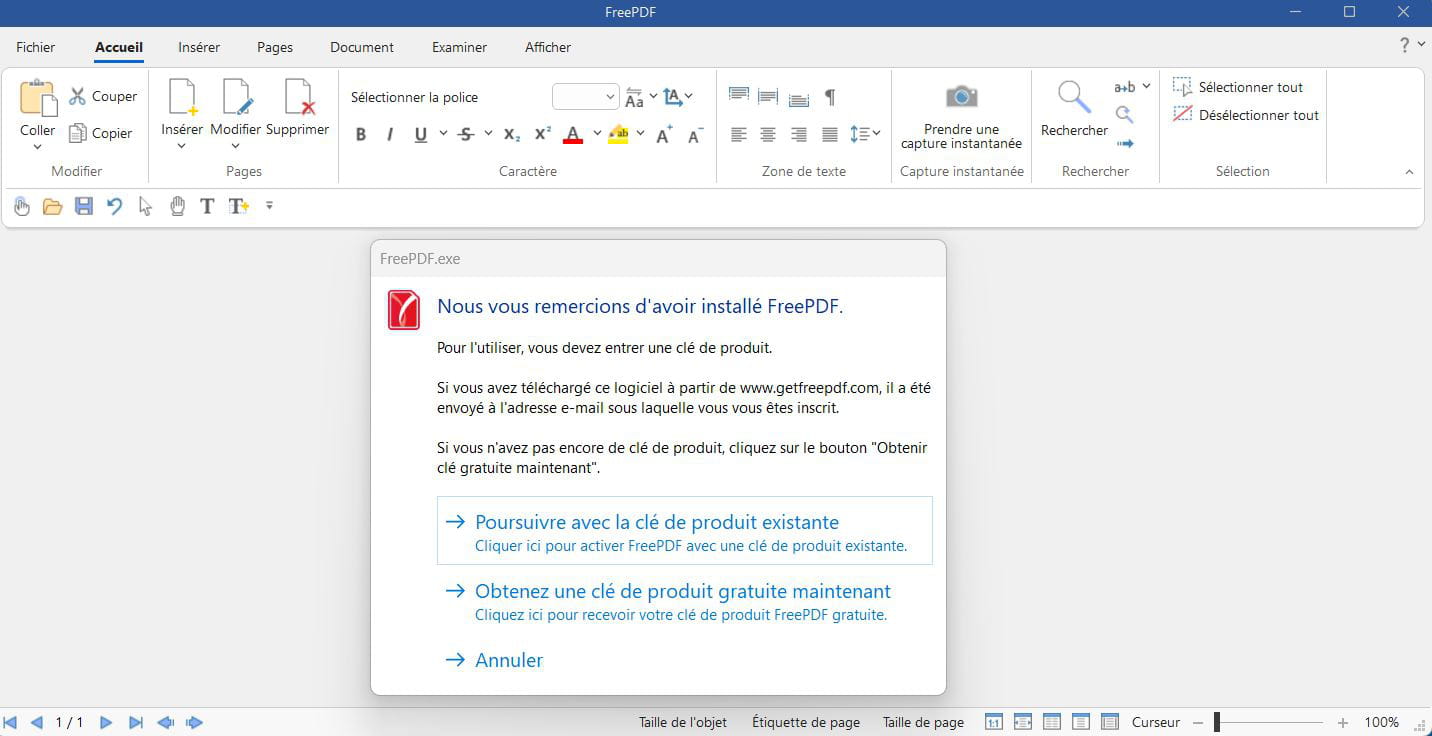Open the character spacing Aa dropdown arrow
The width and height of the screenshot is (1432, 736).
pyautogui.click(x=653, y=96)
